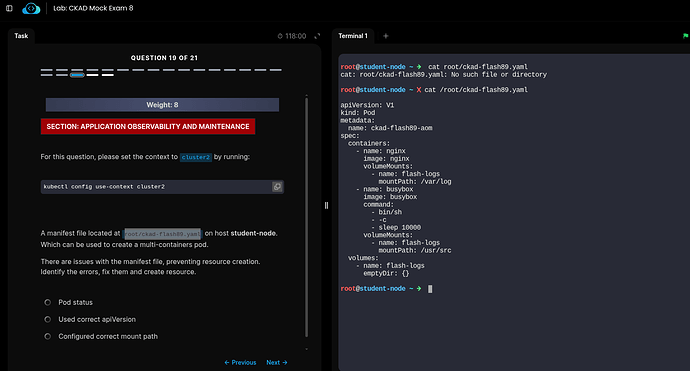Viewport: 690px width, 371px height.
Task: Click the apiVersion: V1 line in terminal
Action: [x=367, y=105]
